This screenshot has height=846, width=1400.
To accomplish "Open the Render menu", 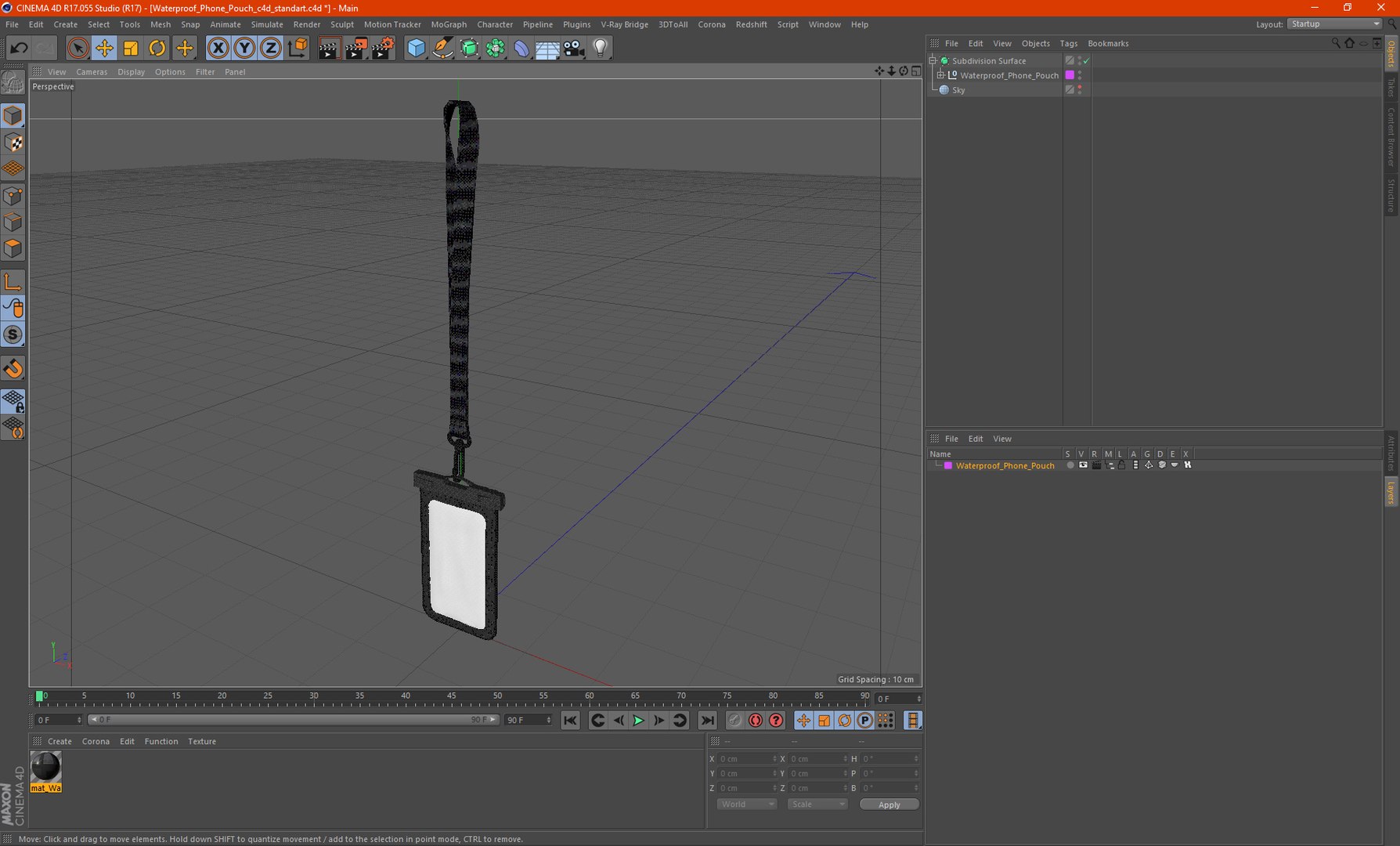I will (x=307, y=24).
